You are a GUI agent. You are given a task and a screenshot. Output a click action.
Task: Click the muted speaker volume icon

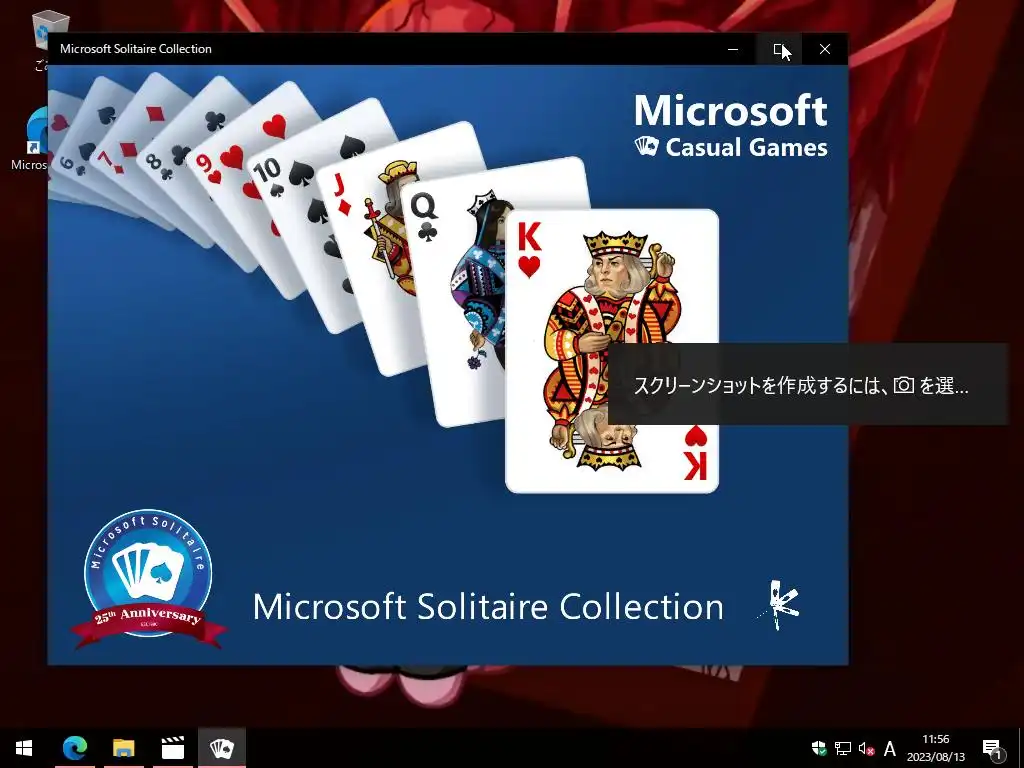[866, 748]
